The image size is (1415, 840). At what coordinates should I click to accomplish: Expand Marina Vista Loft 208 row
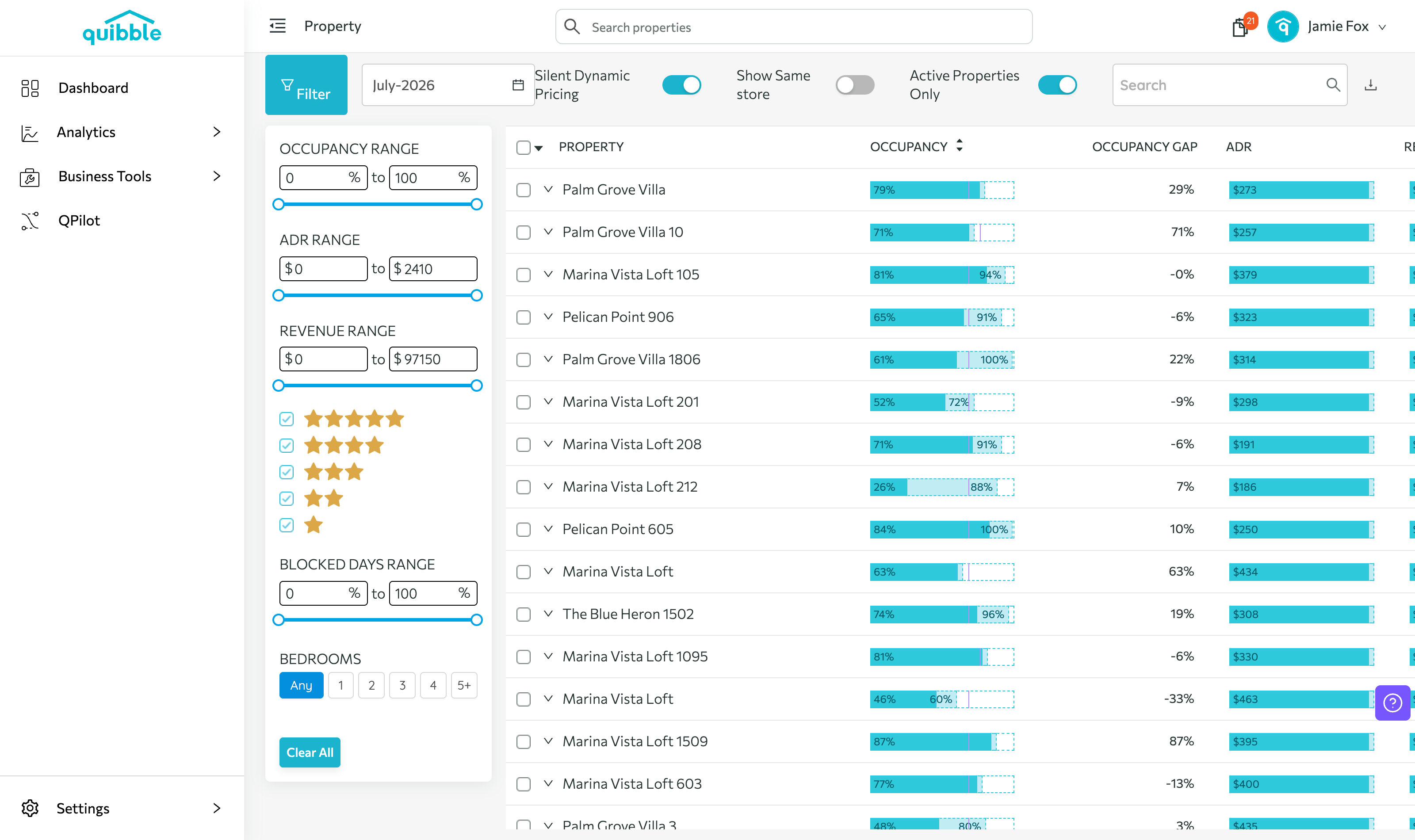pos(548,444)
